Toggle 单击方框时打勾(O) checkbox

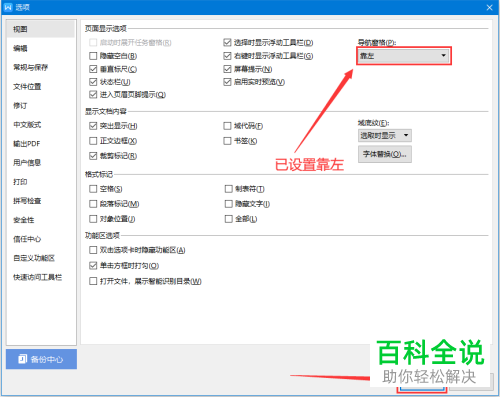(x=93, y=266)
